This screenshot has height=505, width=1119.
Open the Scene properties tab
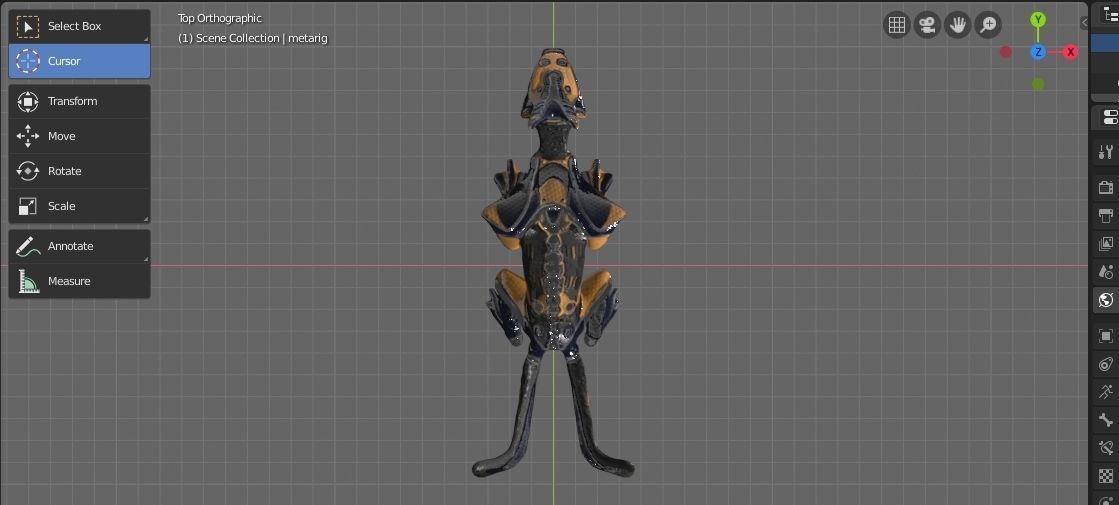click(x=1106, y=272)
